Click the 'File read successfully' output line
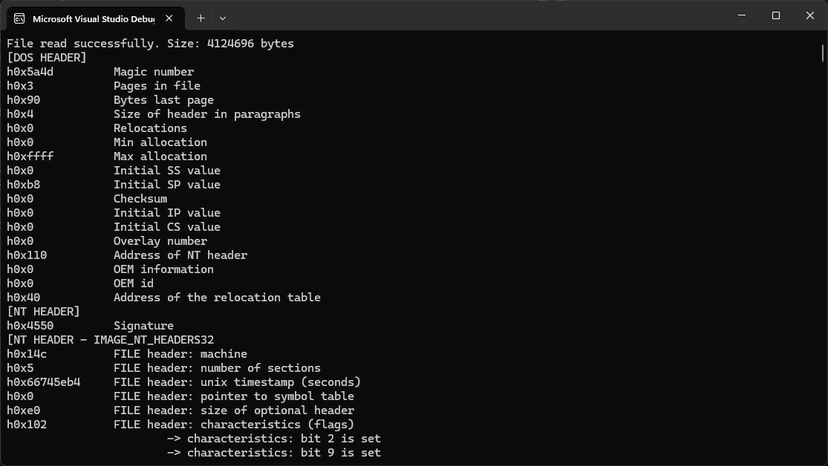Image resolution: width=828 pixels, height=466 pixels. click(150, 43)
